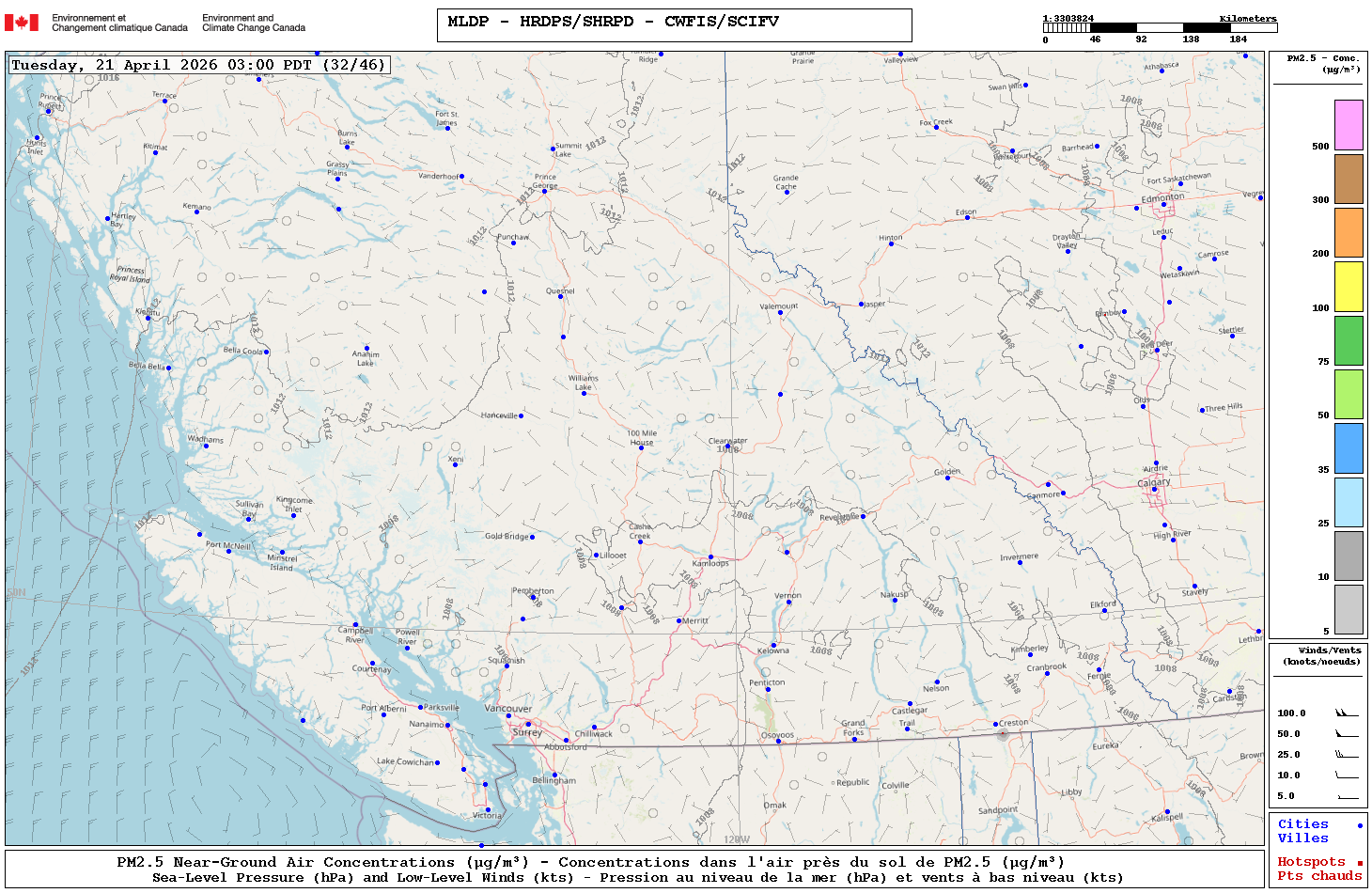Click the 5.0 knots wind barb symbol

tap(1347, 796)
